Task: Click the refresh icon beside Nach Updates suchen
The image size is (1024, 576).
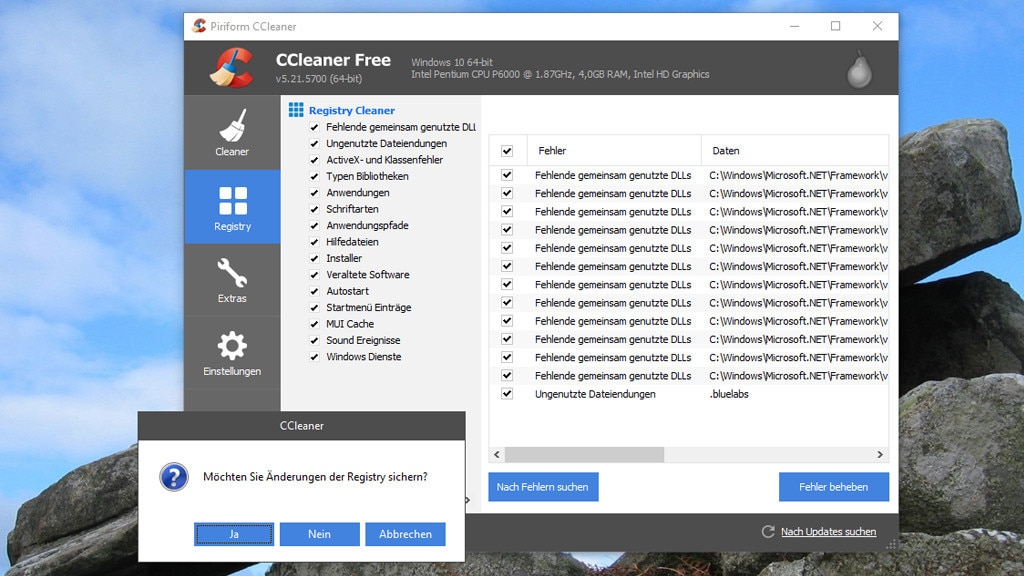Action: click(x=768, y=532)
